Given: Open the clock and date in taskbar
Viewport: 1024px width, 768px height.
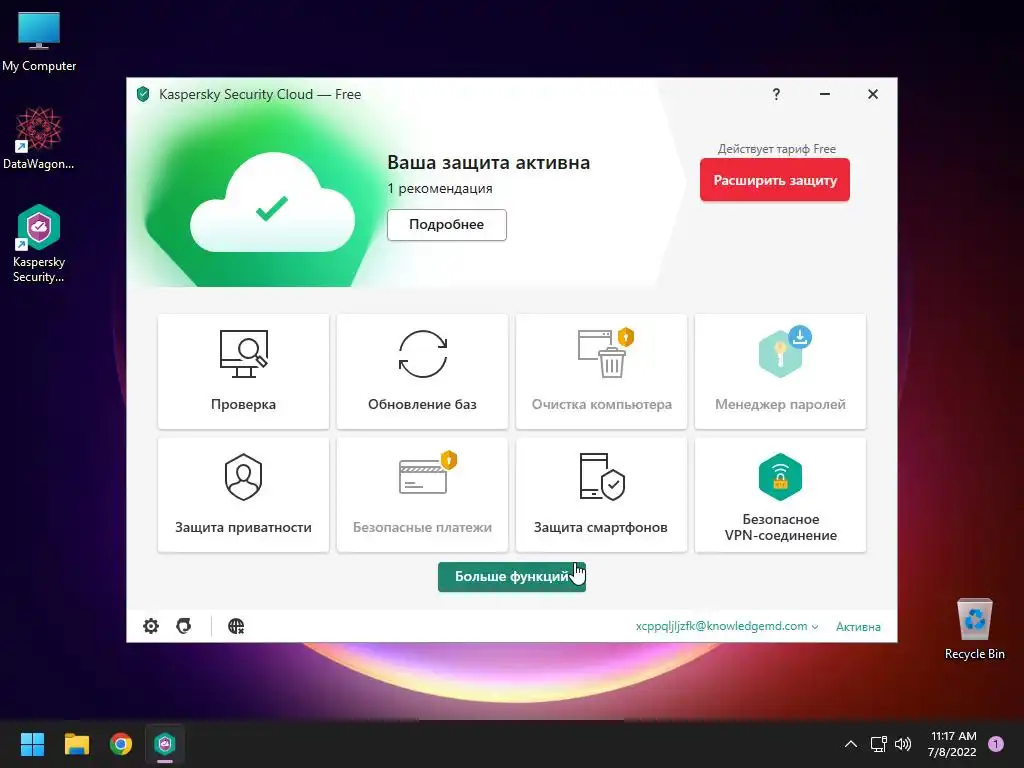Looking at the screenshot, I should [952, 744].
